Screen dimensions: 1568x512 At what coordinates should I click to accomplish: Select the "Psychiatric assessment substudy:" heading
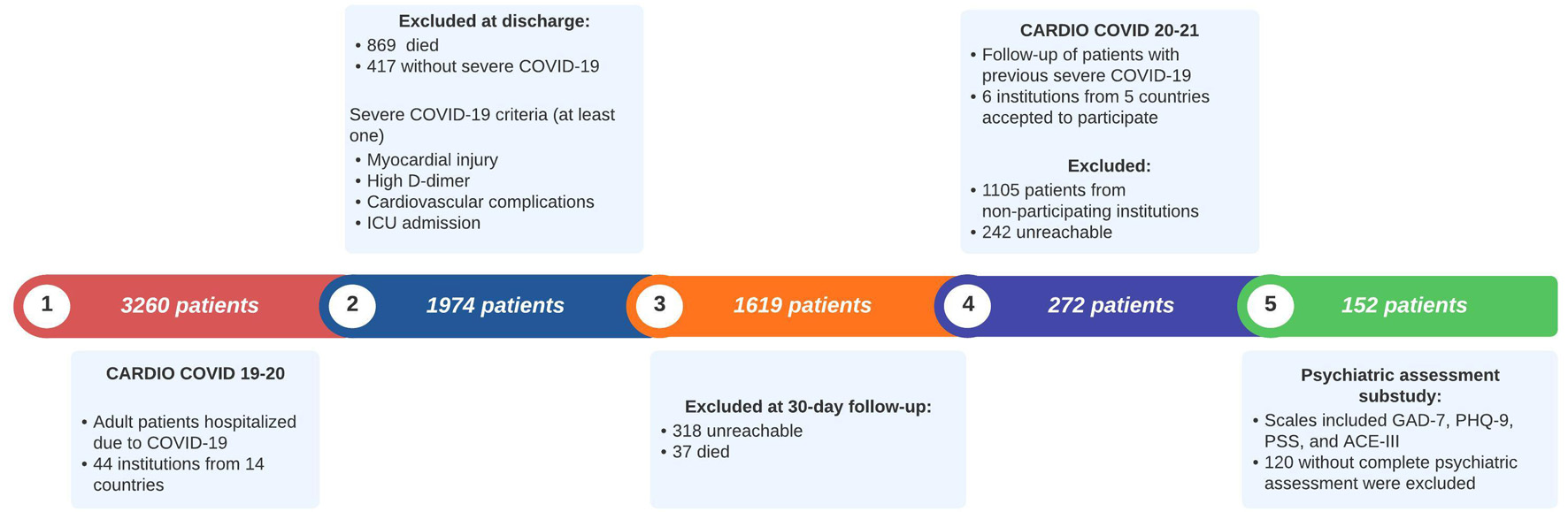pos(1400,386)
